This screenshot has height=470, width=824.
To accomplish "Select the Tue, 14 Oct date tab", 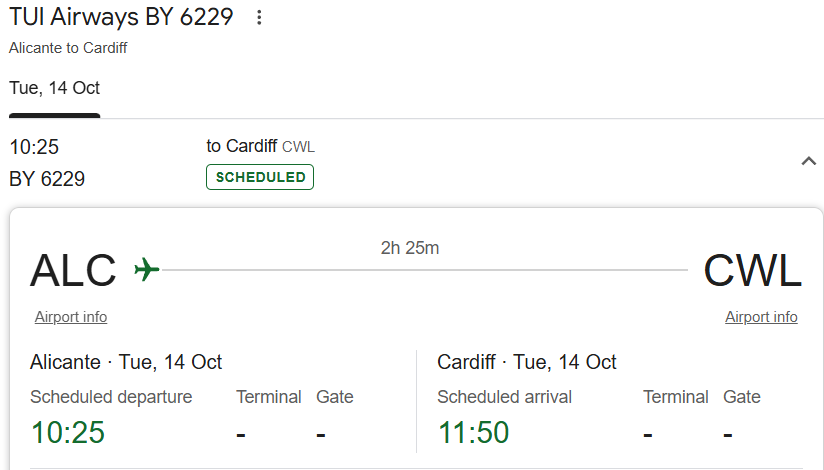I will 55,88.
